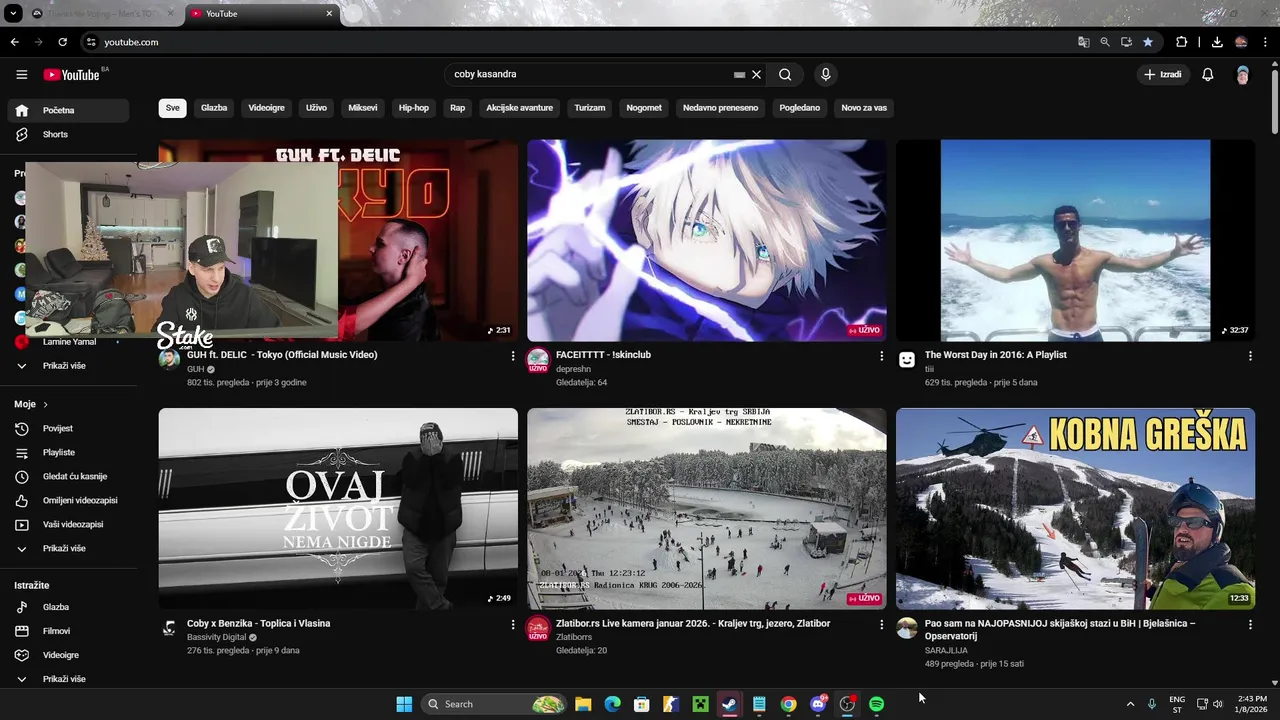Select the Nedavno preneseno filter chip
Screen dimensions: 1280x720
(720, 108)
